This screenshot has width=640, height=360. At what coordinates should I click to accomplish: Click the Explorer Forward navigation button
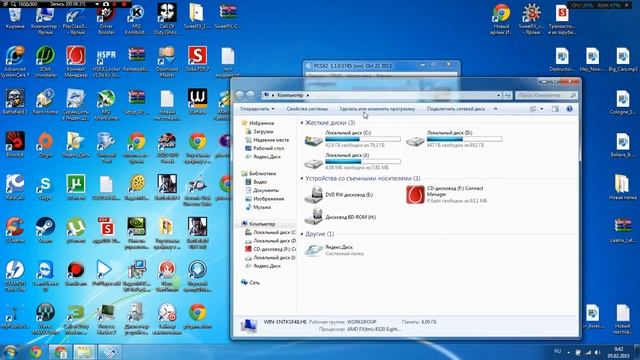click(251, 95)
